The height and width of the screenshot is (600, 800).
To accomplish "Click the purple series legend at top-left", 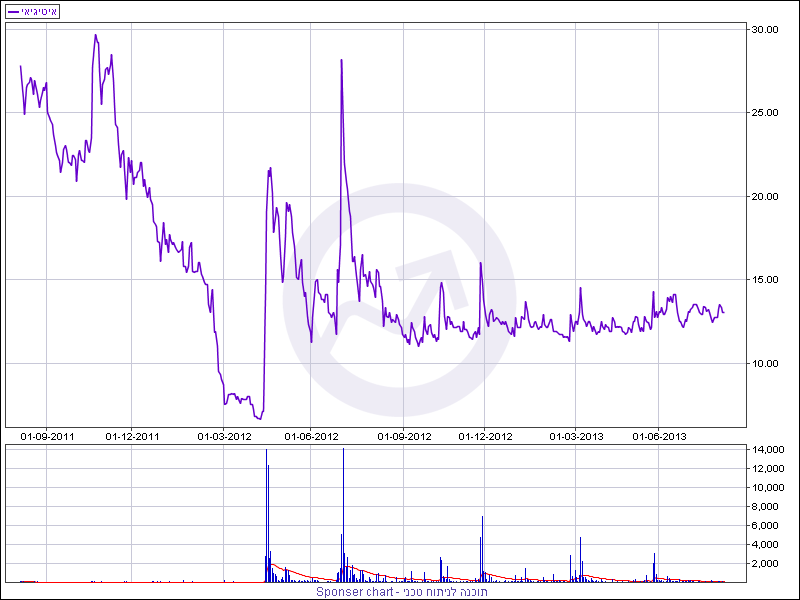I will coord(33,11).
